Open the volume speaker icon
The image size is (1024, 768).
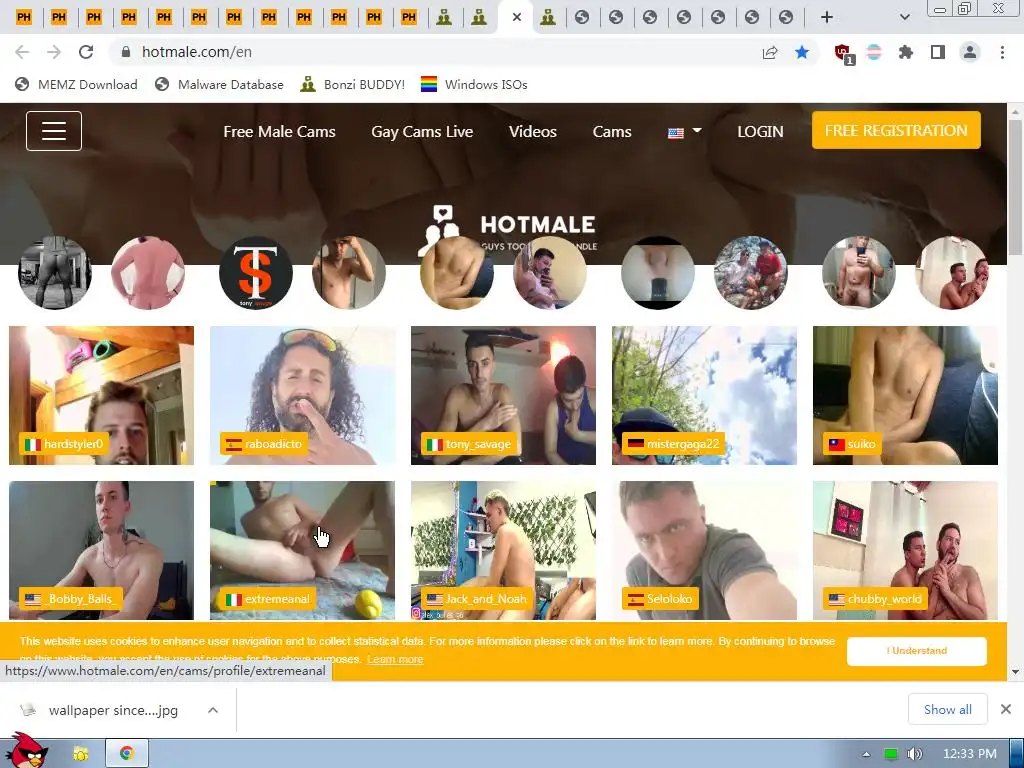pyautogui.click(x=914, y=754)
